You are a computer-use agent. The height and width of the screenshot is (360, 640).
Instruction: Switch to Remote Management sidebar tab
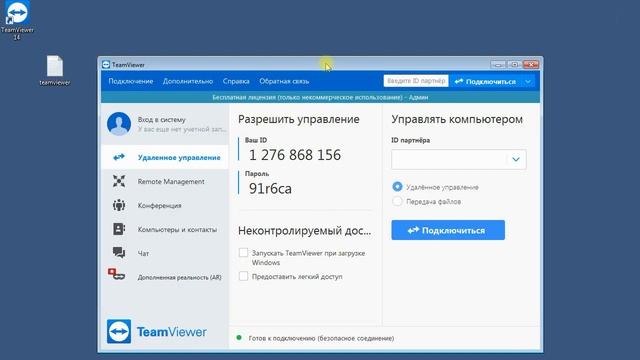(x=165, y=181)
